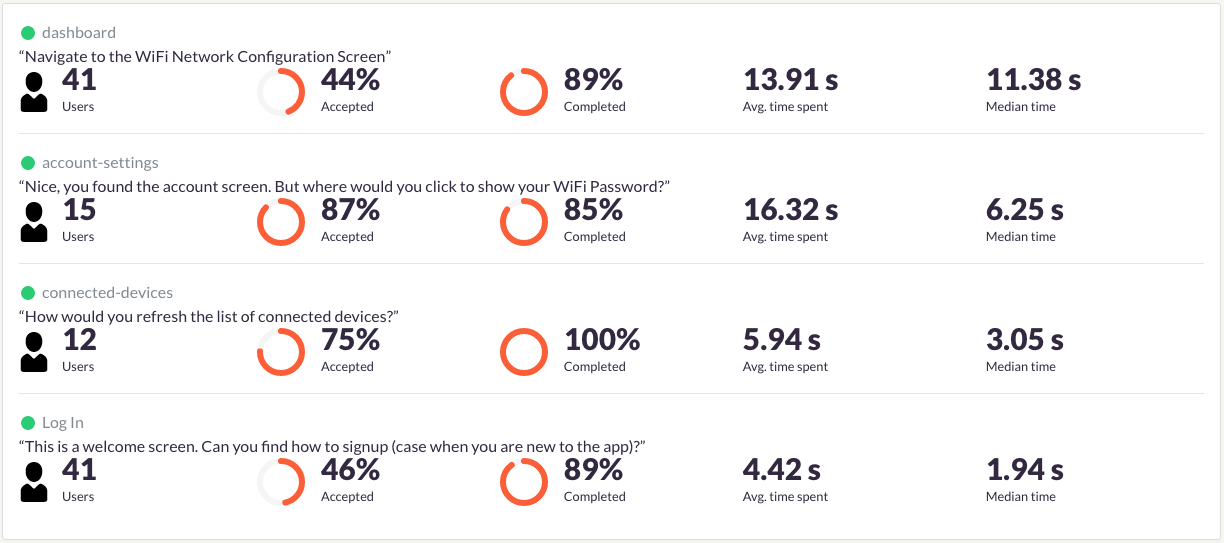
Task: Click the 87% Accepted progress ring
Action: click(281, 222)
